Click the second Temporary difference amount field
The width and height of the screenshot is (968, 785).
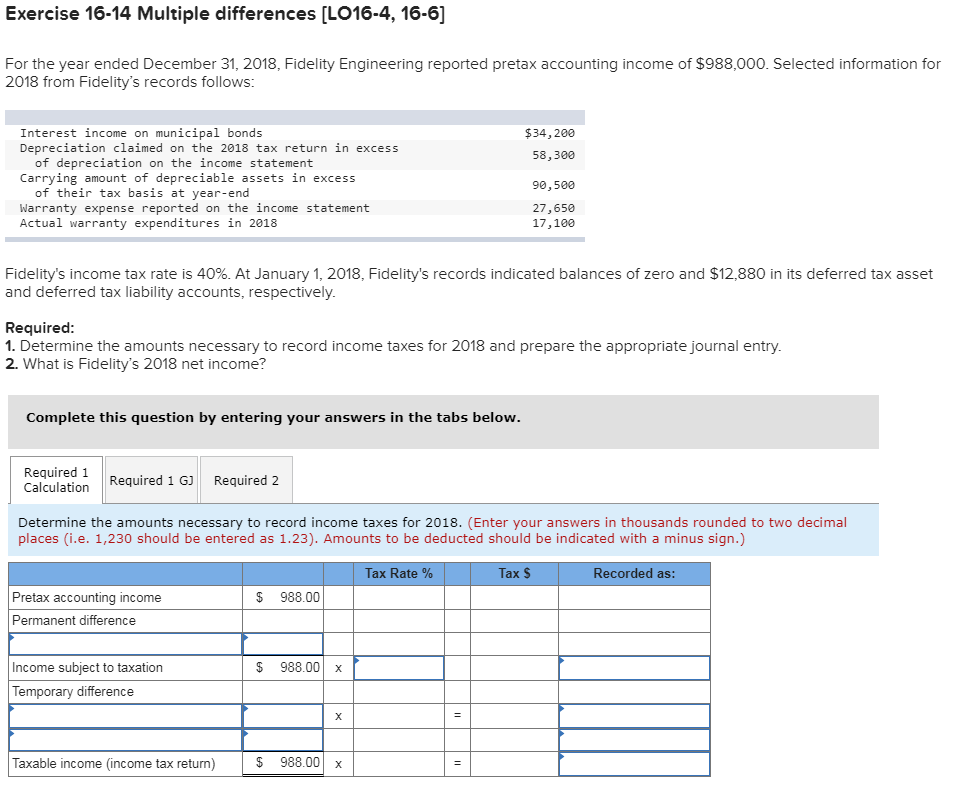pos(283,739)
